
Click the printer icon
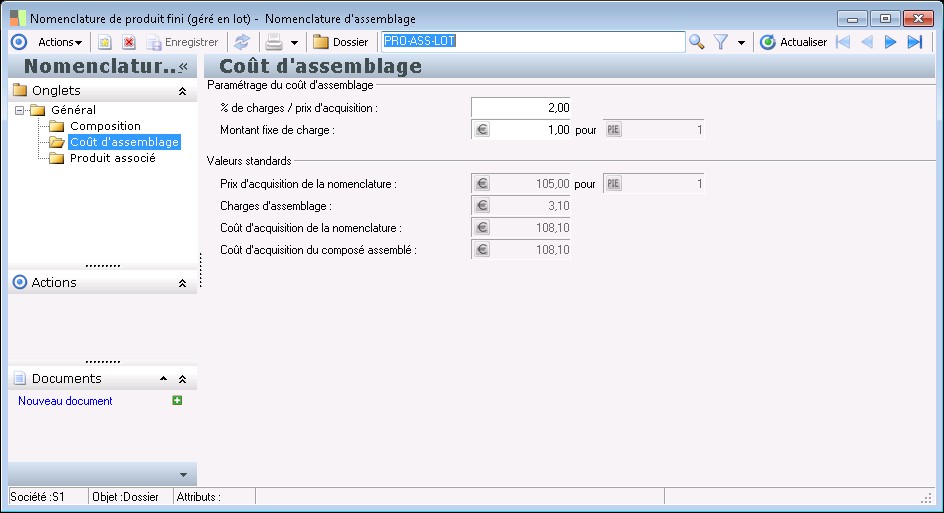pyautogui.click(x=274, y=42)
